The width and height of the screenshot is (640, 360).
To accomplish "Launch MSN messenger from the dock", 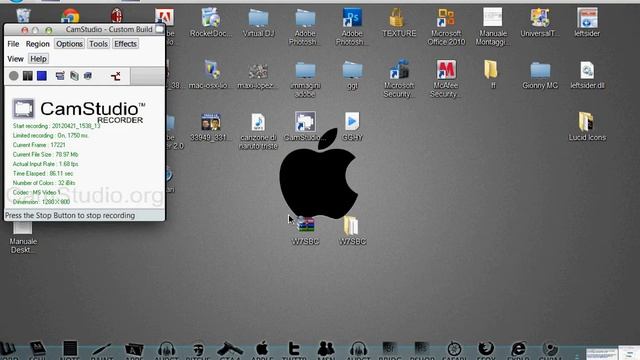I will point(326,350).
